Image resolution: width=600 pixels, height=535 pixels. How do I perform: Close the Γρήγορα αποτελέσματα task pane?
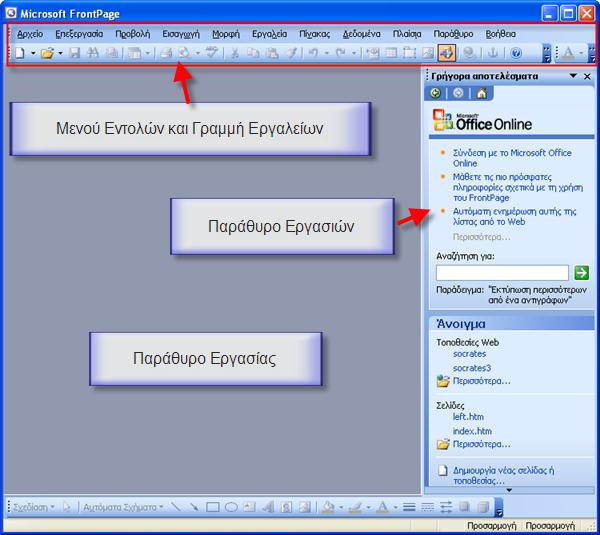(x=587, y=76)
